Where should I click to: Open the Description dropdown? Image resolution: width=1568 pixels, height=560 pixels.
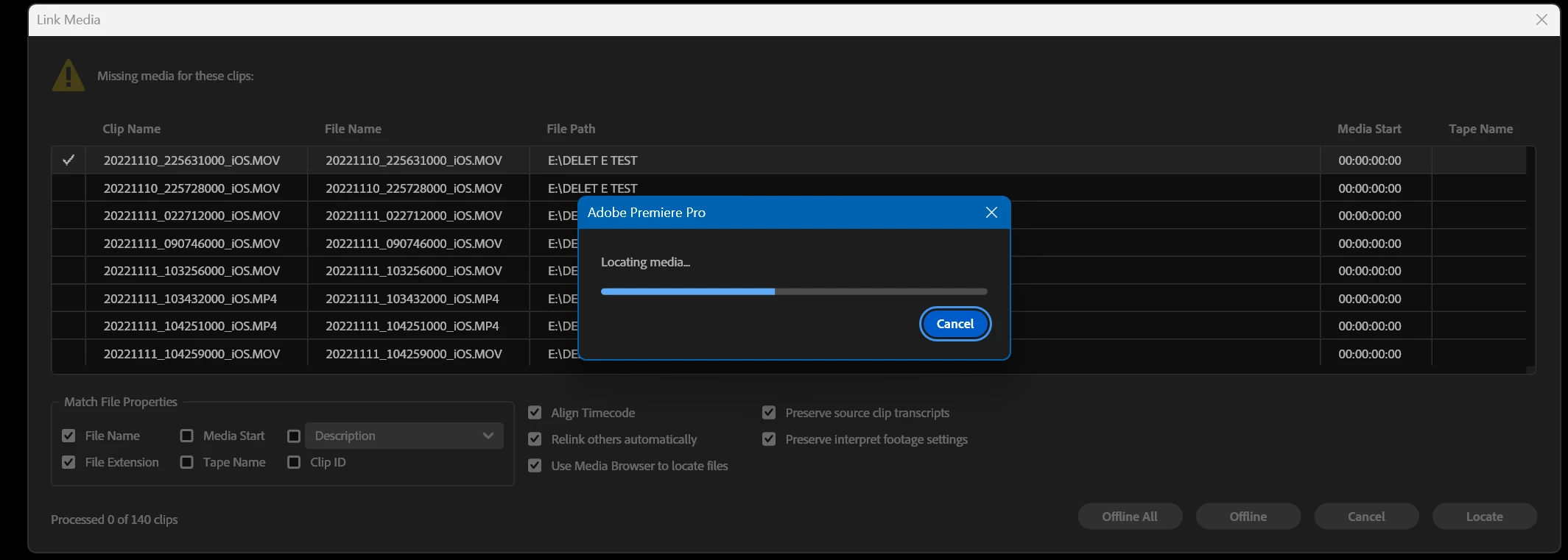coord(404,436)
